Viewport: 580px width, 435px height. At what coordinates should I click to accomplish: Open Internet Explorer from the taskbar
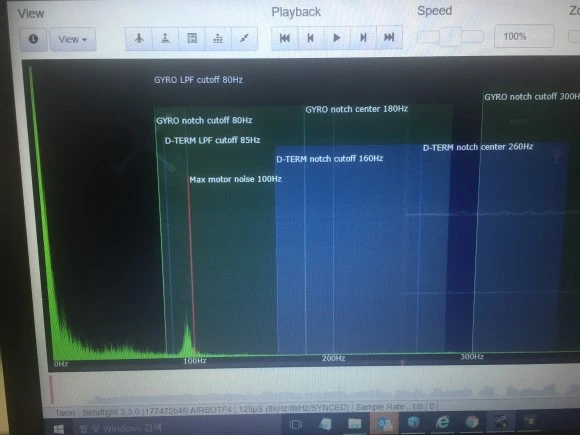[x=442, y=422]
